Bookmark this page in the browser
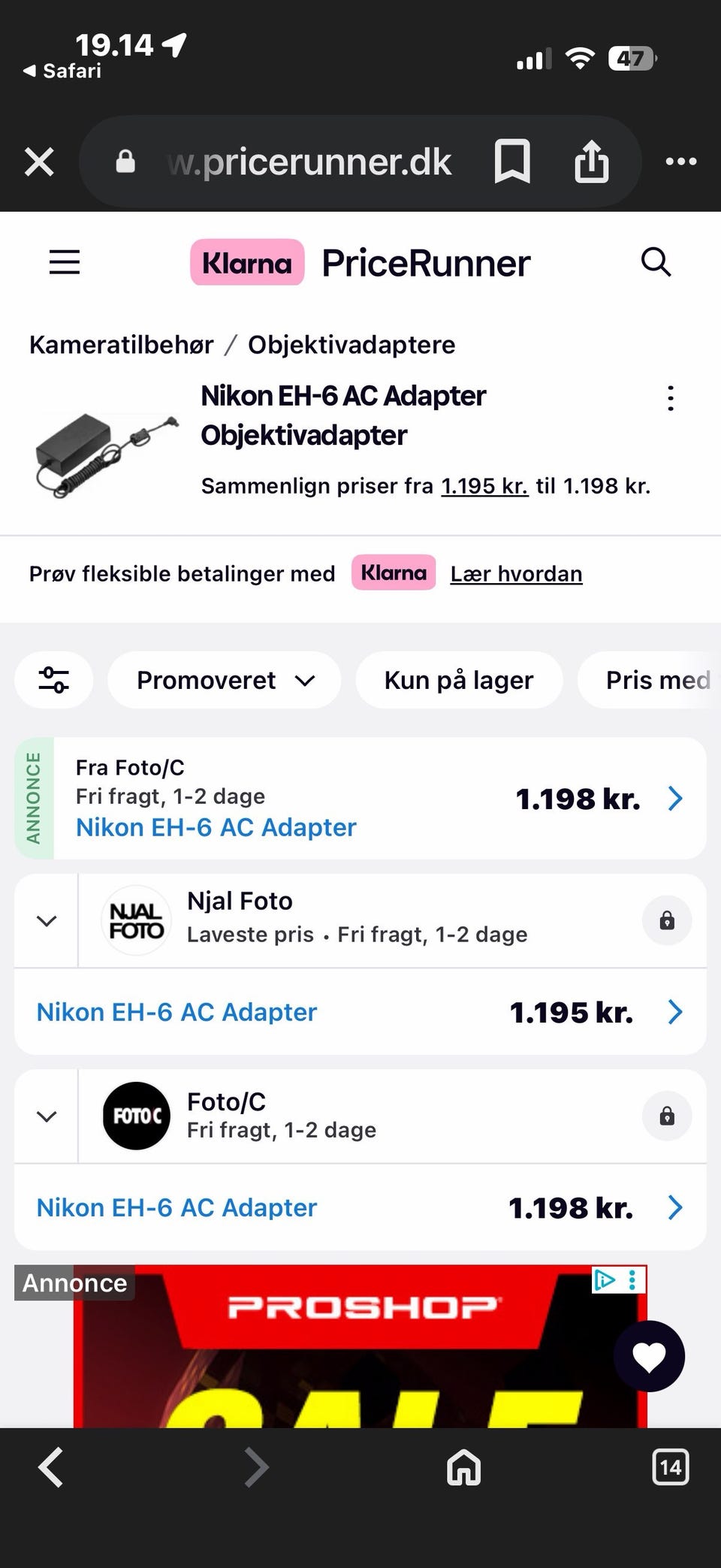The image size is (721, 1568). (512, 161)
